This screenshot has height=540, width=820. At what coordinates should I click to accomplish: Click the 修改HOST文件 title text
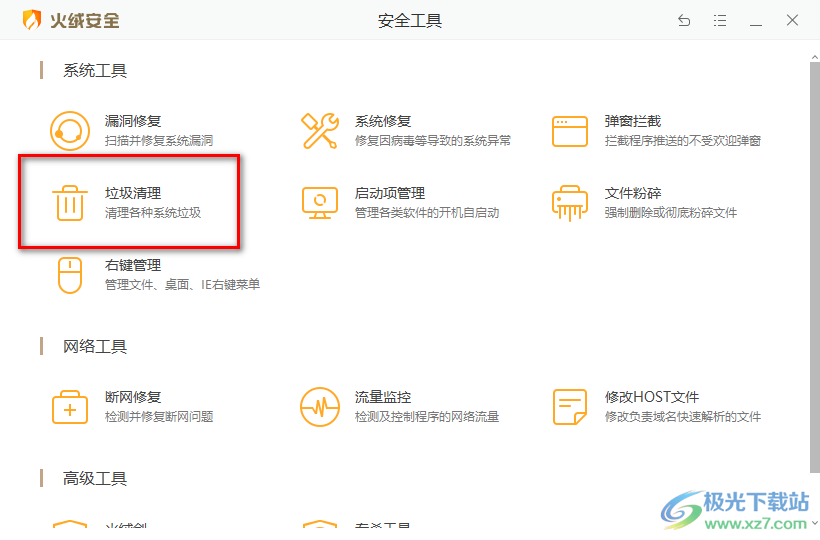click(x=652, y=397)
